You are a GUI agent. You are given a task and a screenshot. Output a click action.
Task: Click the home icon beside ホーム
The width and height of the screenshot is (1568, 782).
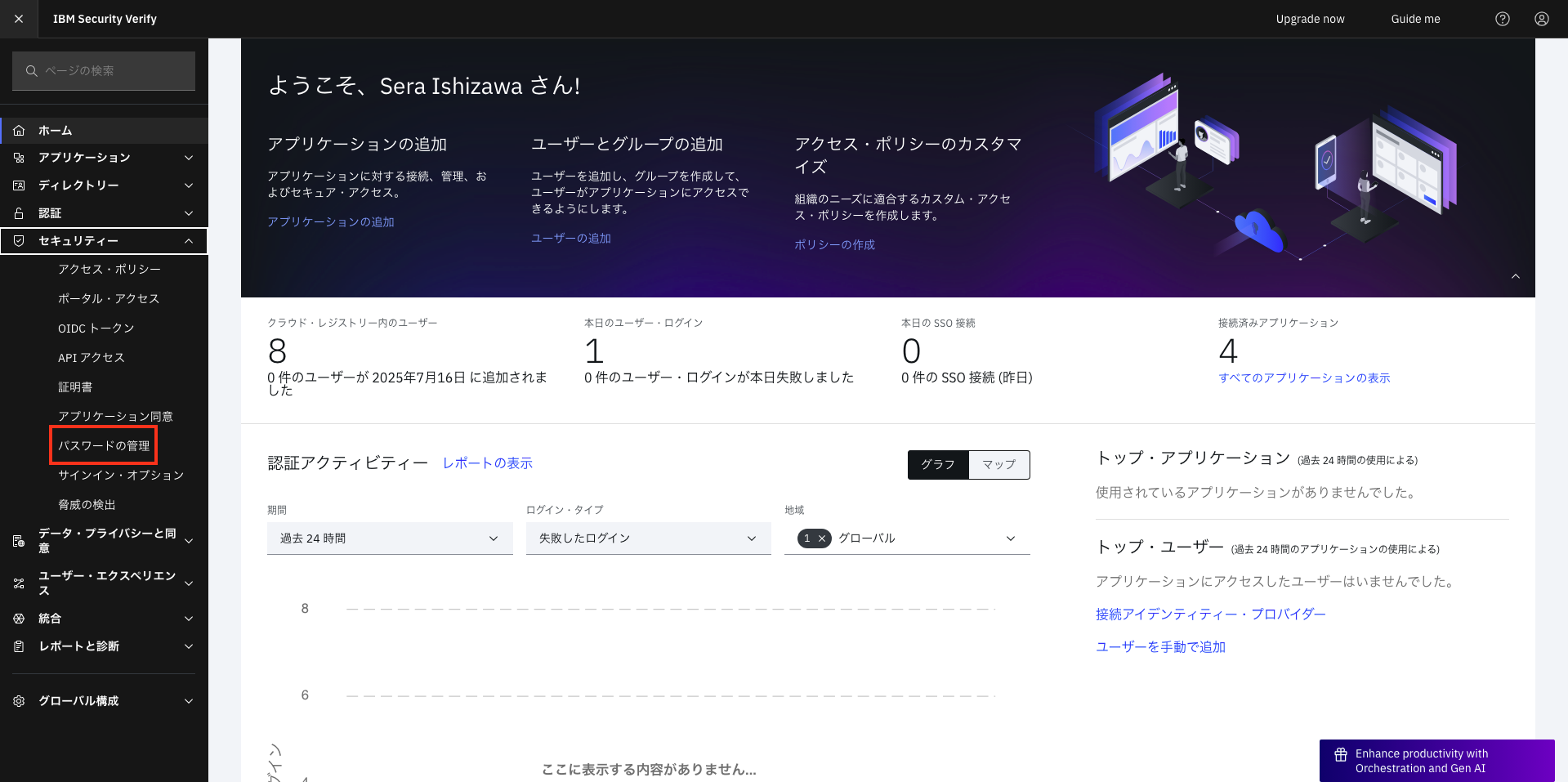pos(19,131)
